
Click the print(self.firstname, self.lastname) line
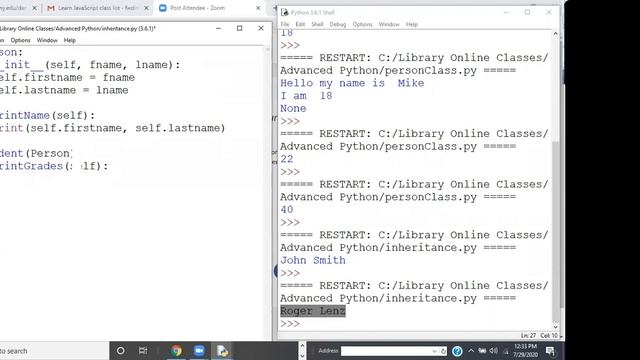tap(113, 128)
